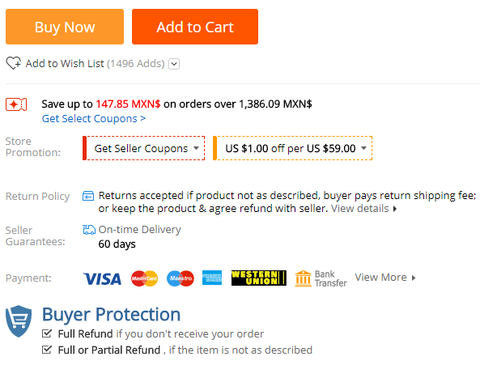Open the wish list dropdown arrow
The image size is (480, 369).
pos(174,63)
